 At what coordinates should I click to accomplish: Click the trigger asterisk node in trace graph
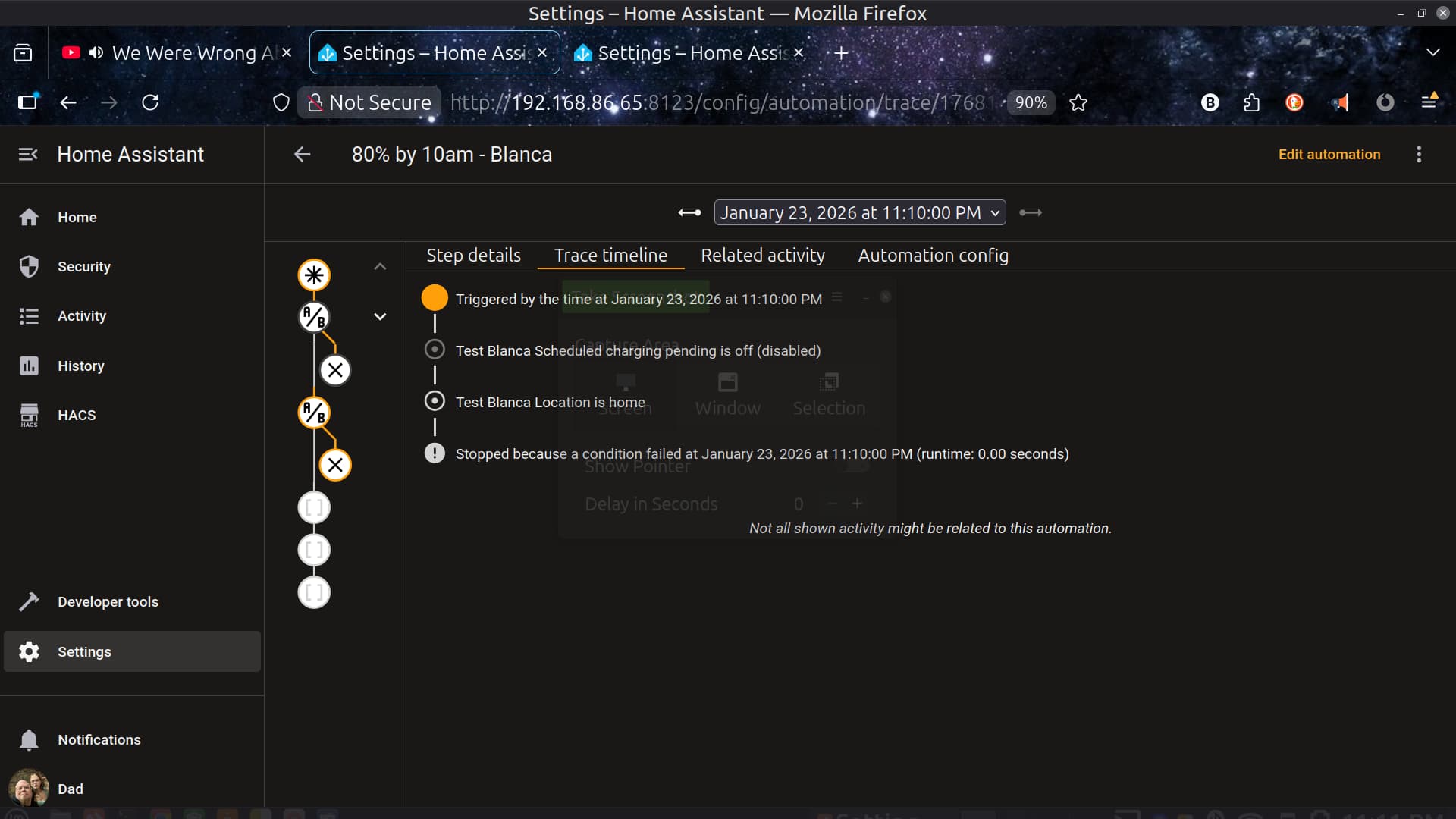point(314,275)
